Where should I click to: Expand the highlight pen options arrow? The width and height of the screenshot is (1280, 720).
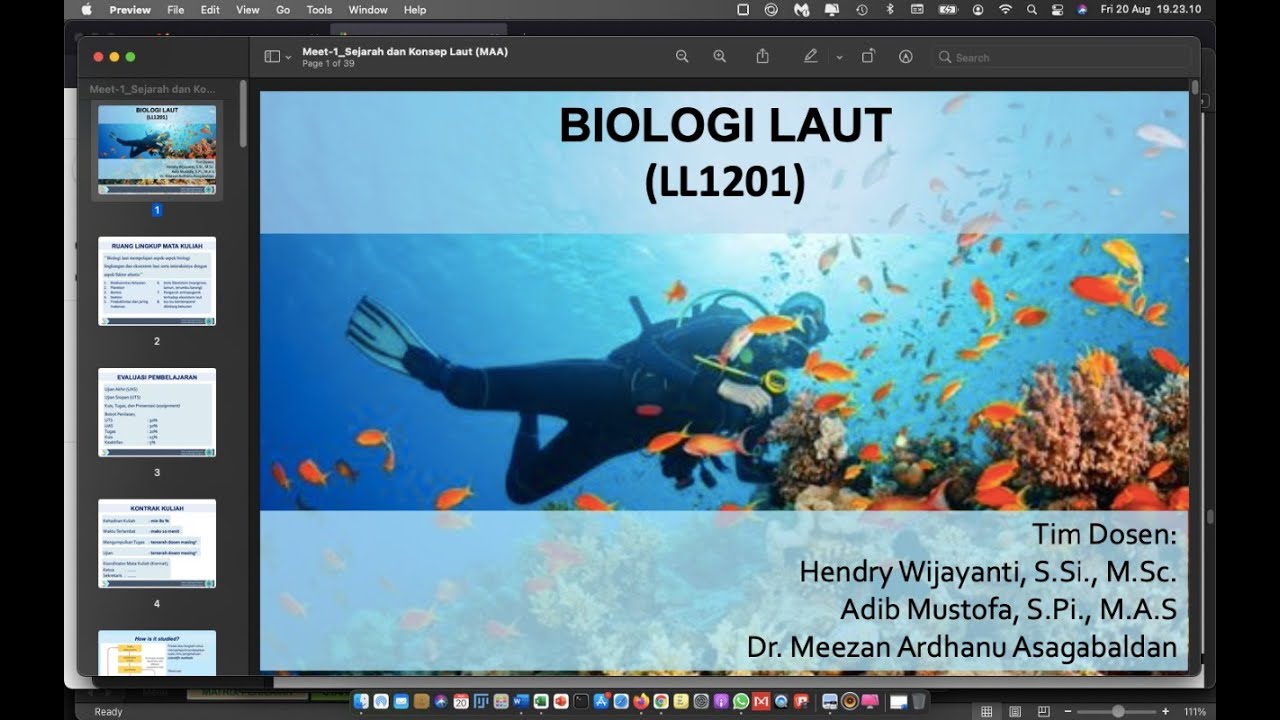[x=839, y=58]
